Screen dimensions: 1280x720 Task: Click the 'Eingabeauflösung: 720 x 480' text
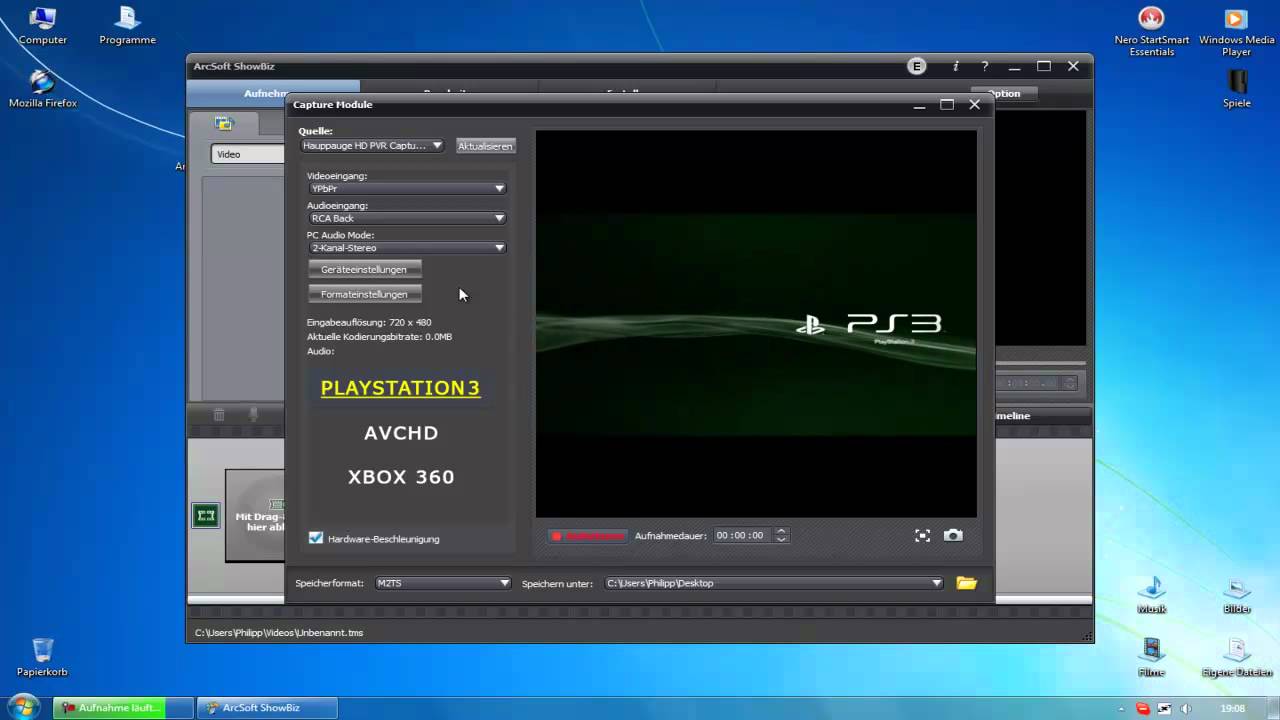pyautogui.click(x=369, y=322)
